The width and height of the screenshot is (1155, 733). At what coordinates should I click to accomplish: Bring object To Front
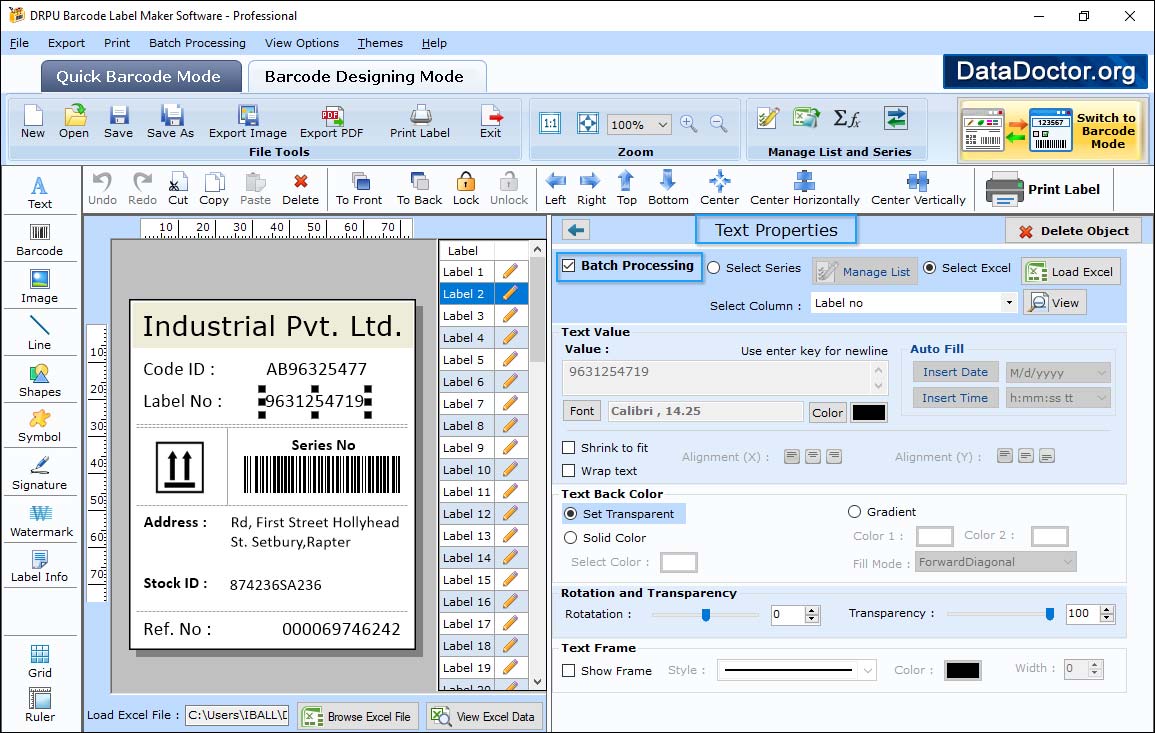click(359, 189)
